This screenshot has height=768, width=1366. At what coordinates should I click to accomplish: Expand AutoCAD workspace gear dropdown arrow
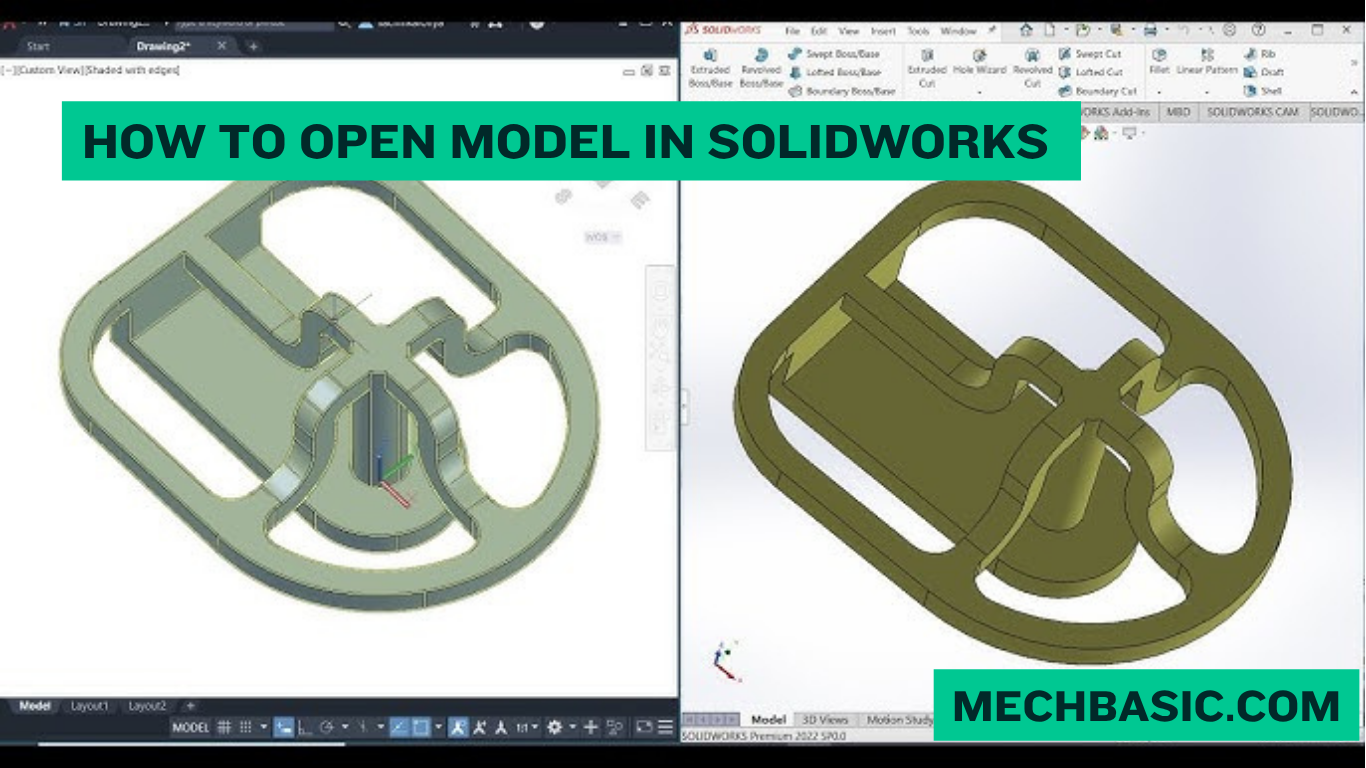(572, 727)
